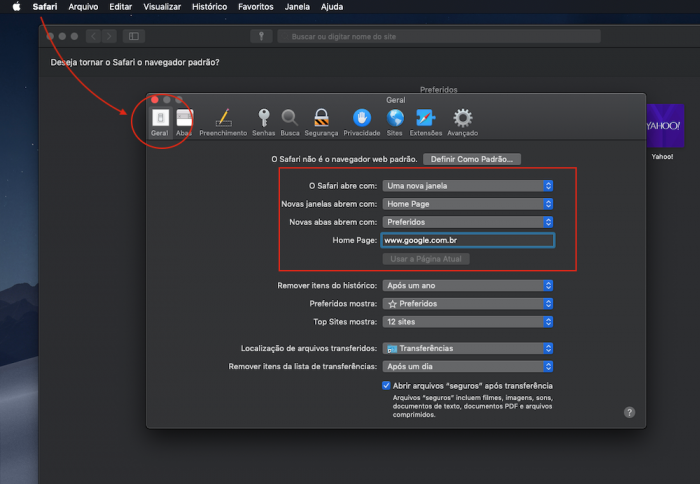Expand the 'O Safari abre com' dropdown

pyautogui.click(x=468, y=185)
